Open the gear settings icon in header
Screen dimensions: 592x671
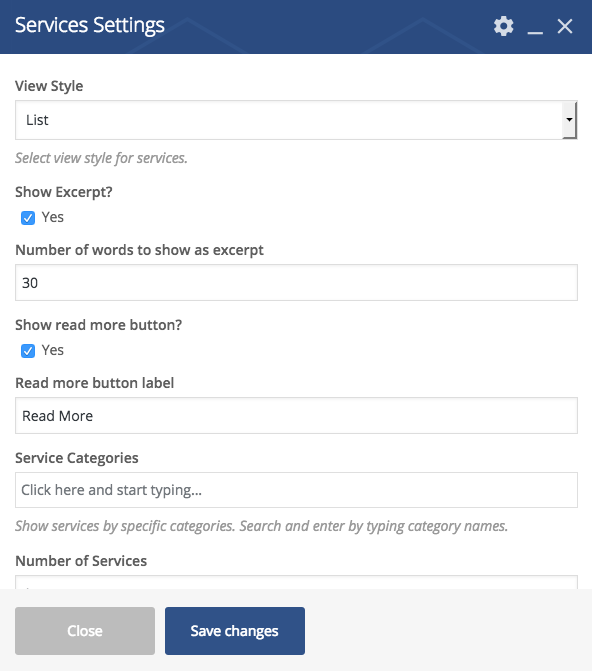click(503, 26)
